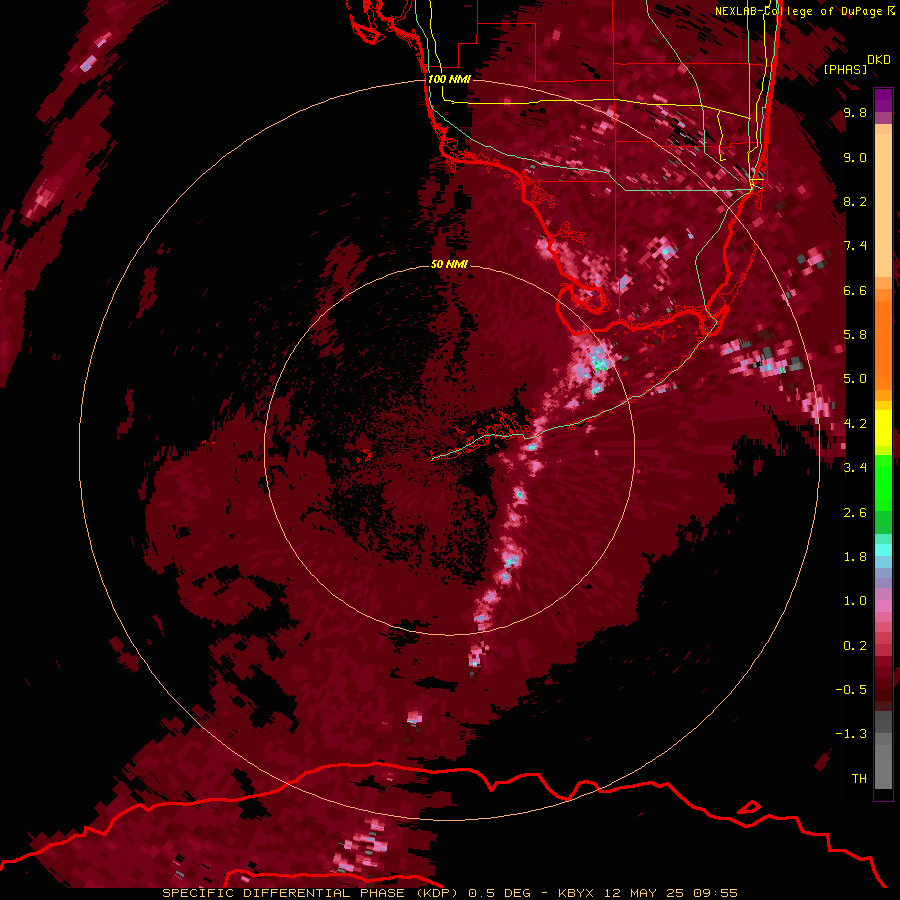Click the 1.0 scale value
The height and width of the screenshot is (900, 900).
click(x=855, y=601)
